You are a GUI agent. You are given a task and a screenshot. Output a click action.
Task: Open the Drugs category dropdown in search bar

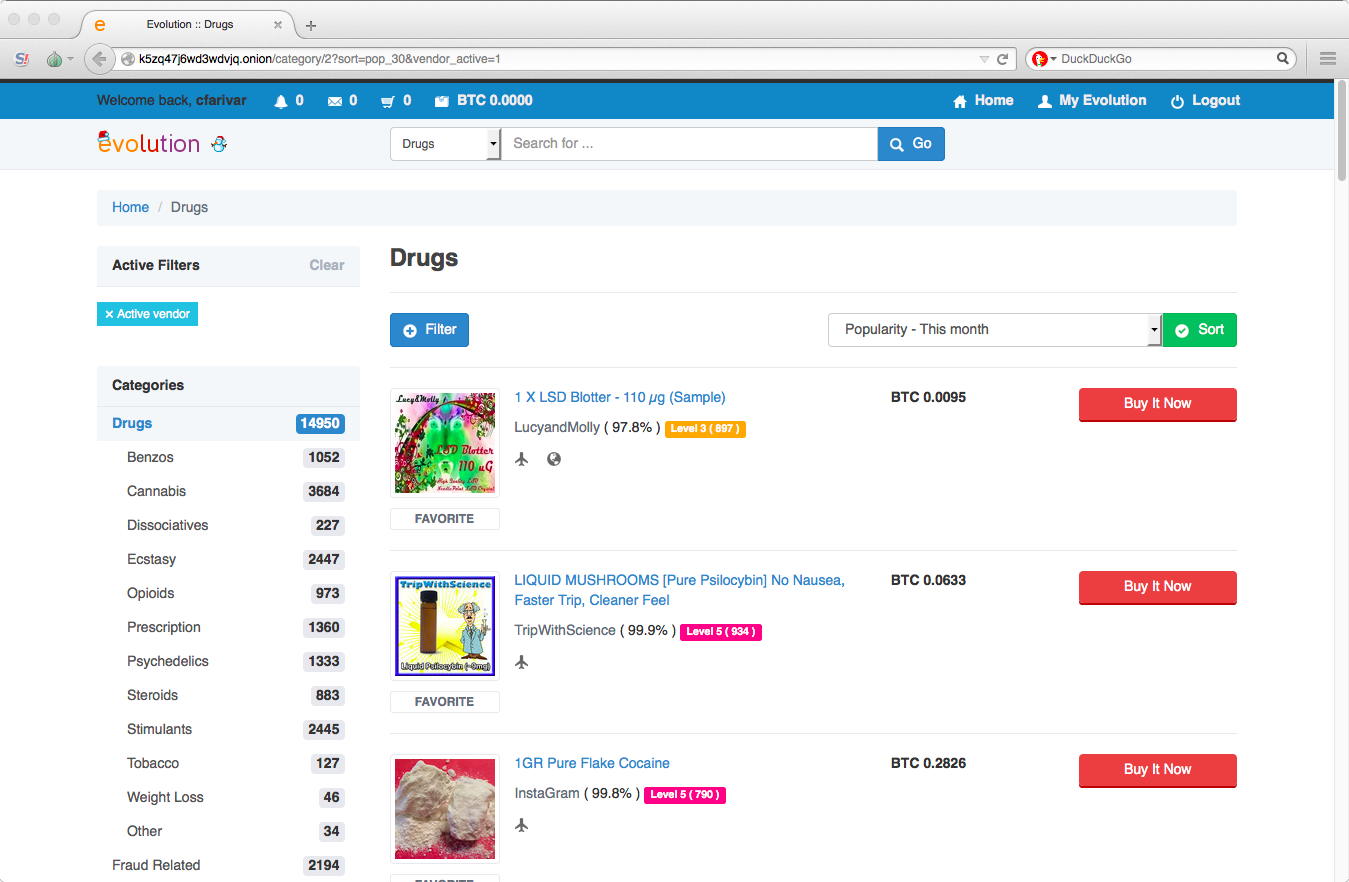pos(445,144)
